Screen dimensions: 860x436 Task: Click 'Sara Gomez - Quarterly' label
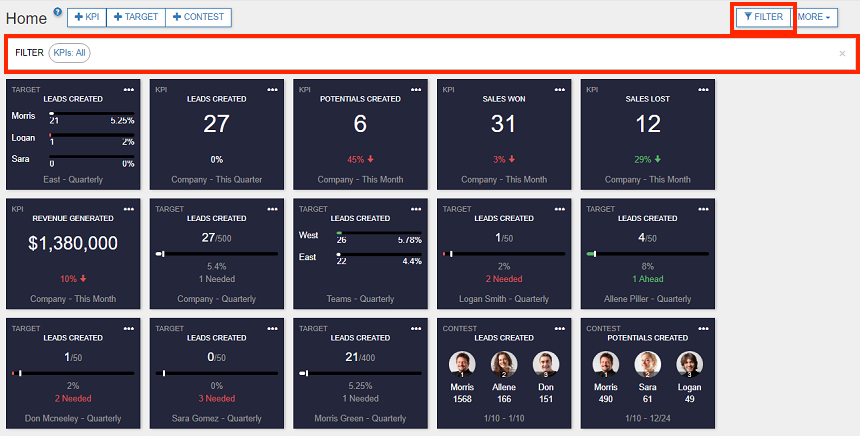coord(217,418)
